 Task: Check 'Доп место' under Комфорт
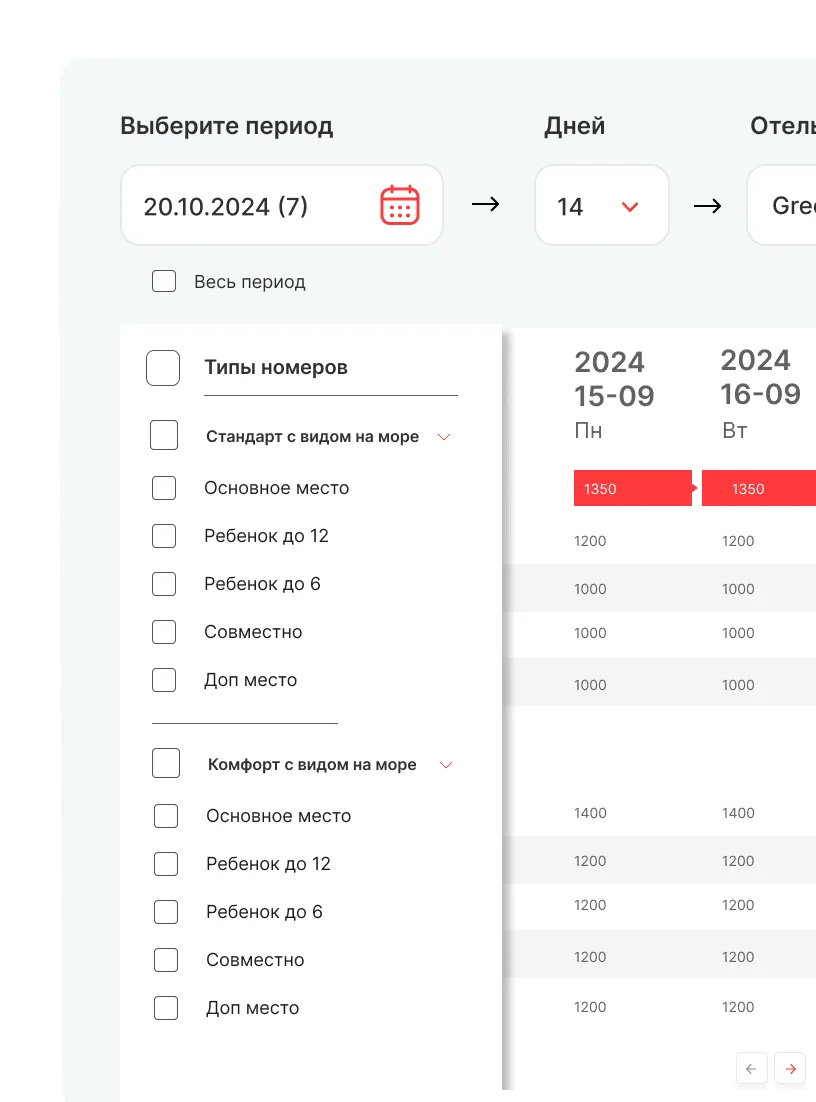click(x=166, y=1008)
